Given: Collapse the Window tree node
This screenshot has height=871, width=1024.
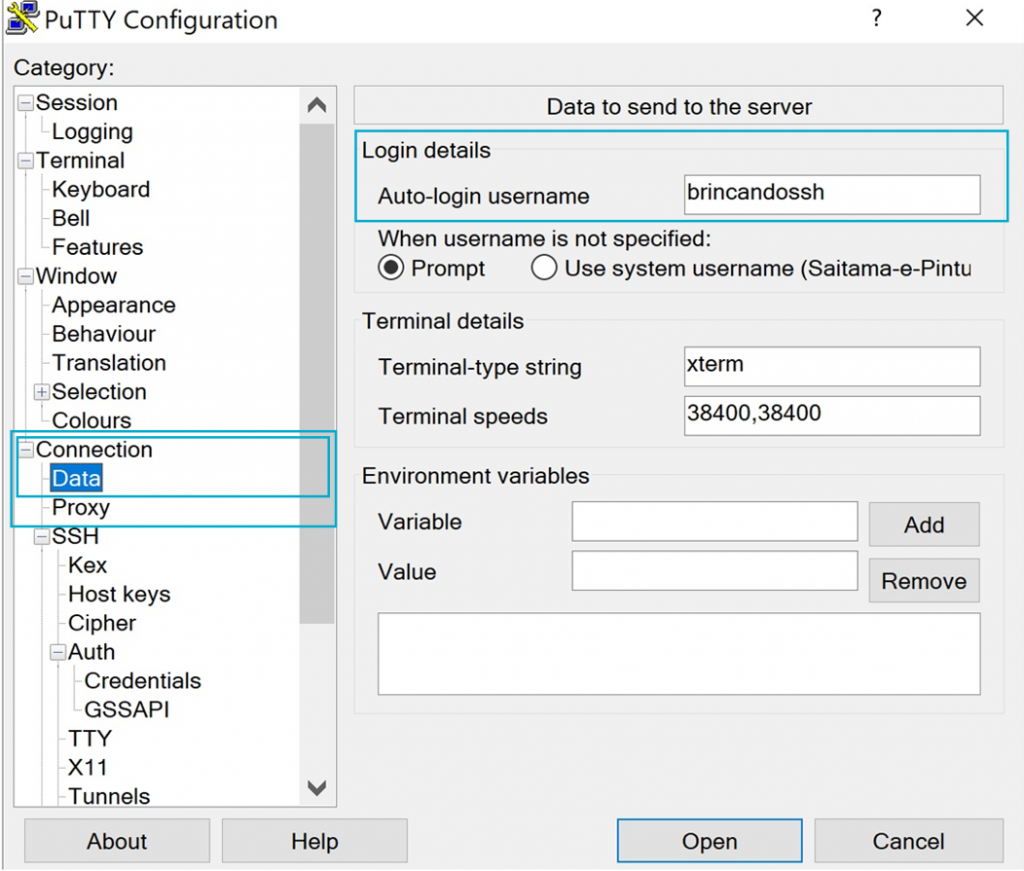Looking at the screenshot, I should 25,276.
